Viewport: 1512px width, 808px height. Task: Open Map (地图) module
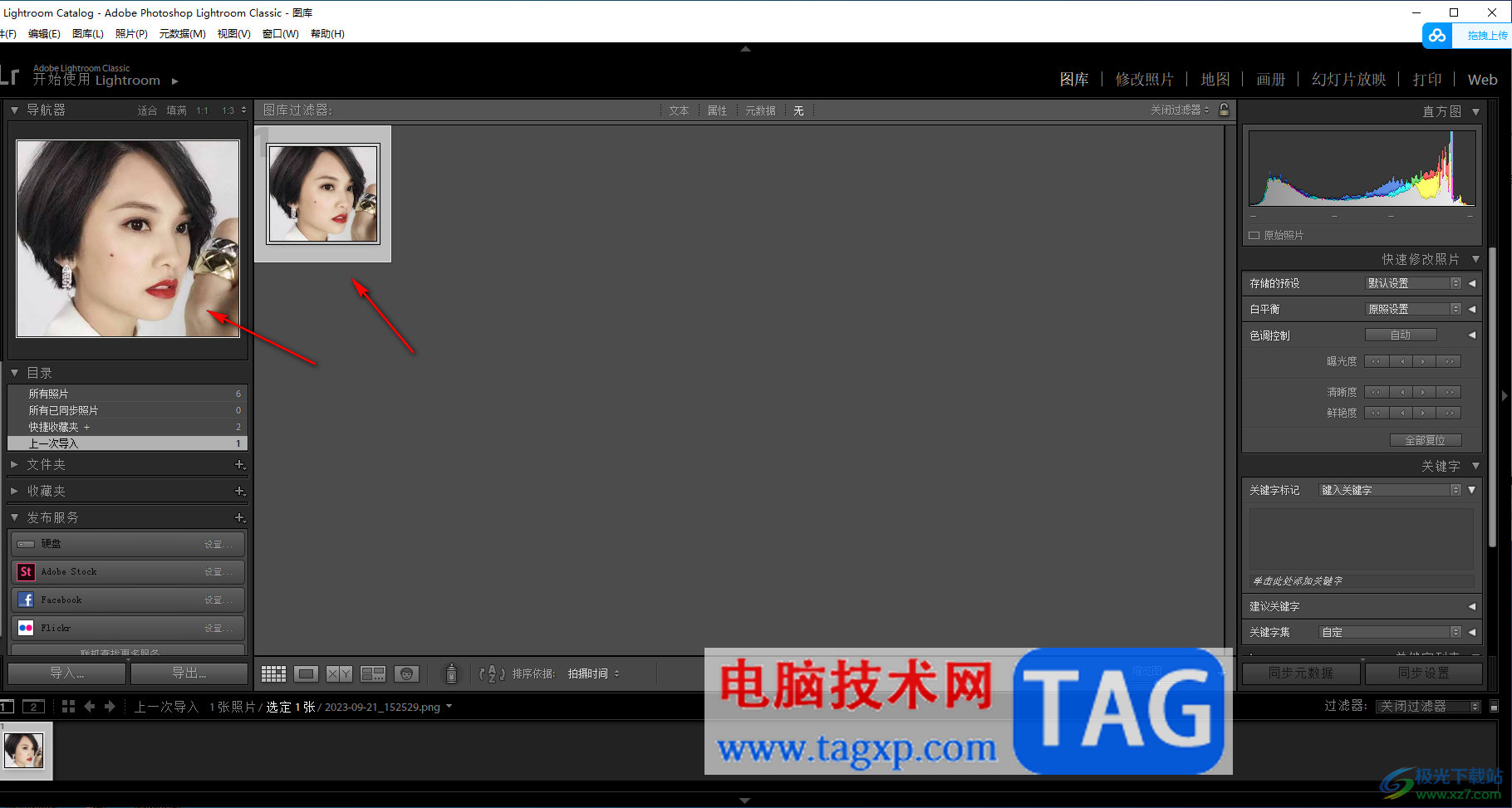[1215, 80]
